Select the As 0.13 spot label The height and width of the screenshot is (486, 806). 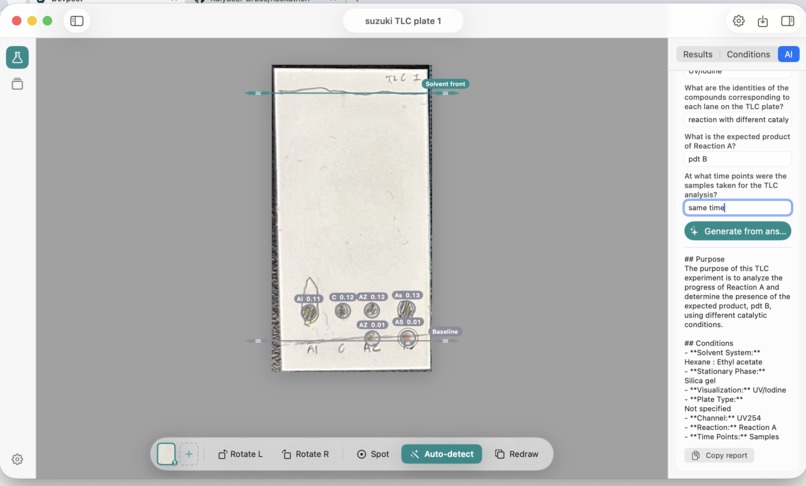407,295
